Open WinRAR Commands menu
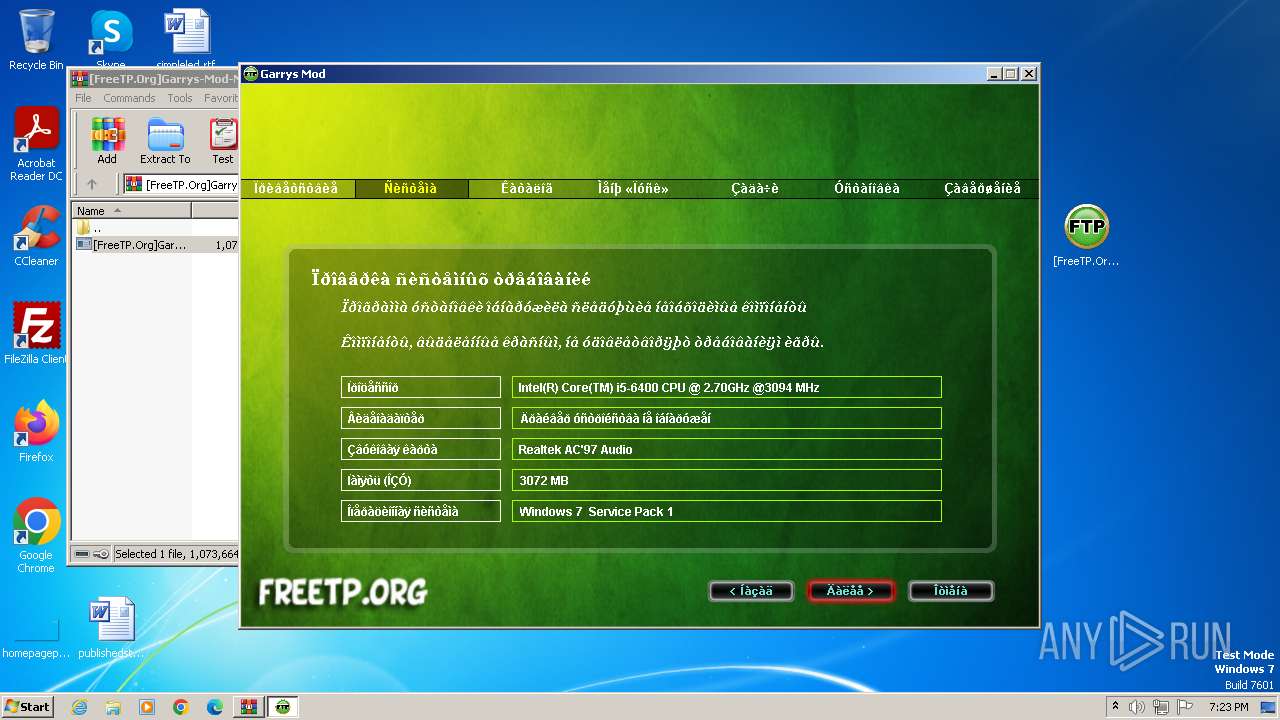Image resolution: width=1280 pixels, height=720 pixels. (x=129, y=98)
